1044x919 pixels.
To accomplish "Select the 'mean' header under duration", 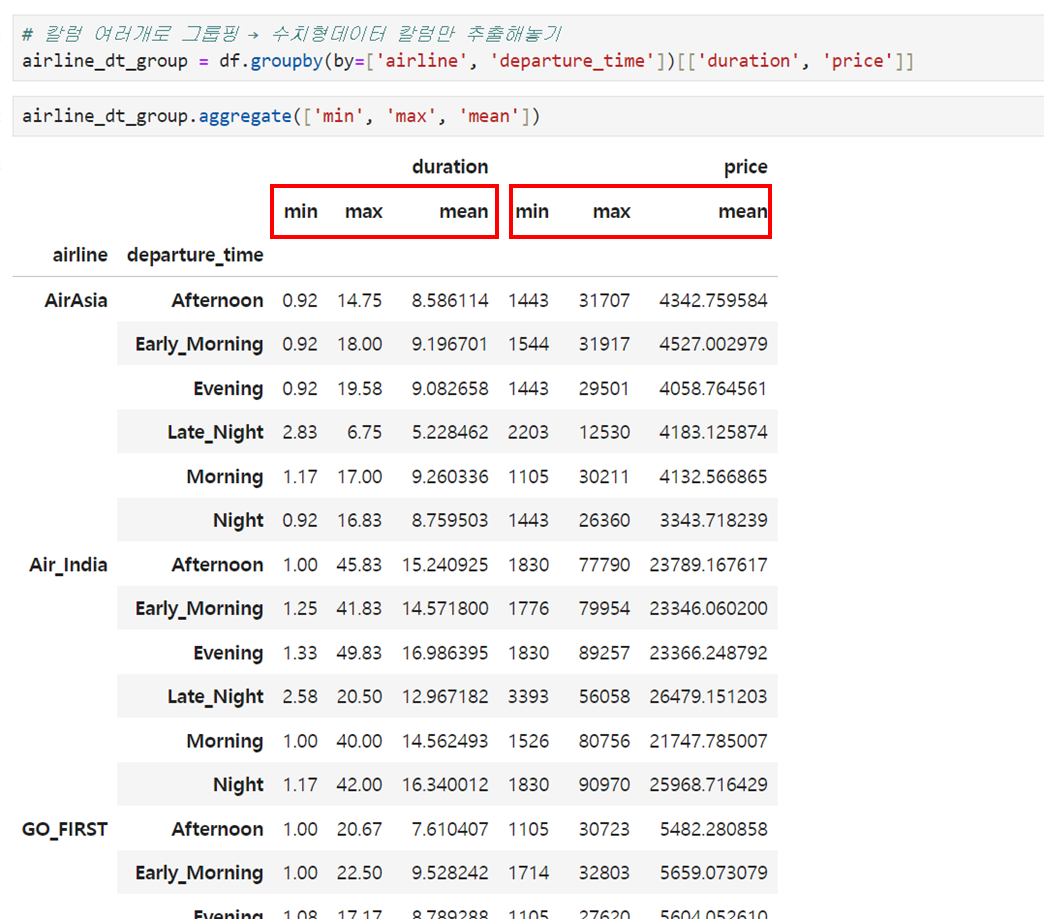I will point(463,212).
